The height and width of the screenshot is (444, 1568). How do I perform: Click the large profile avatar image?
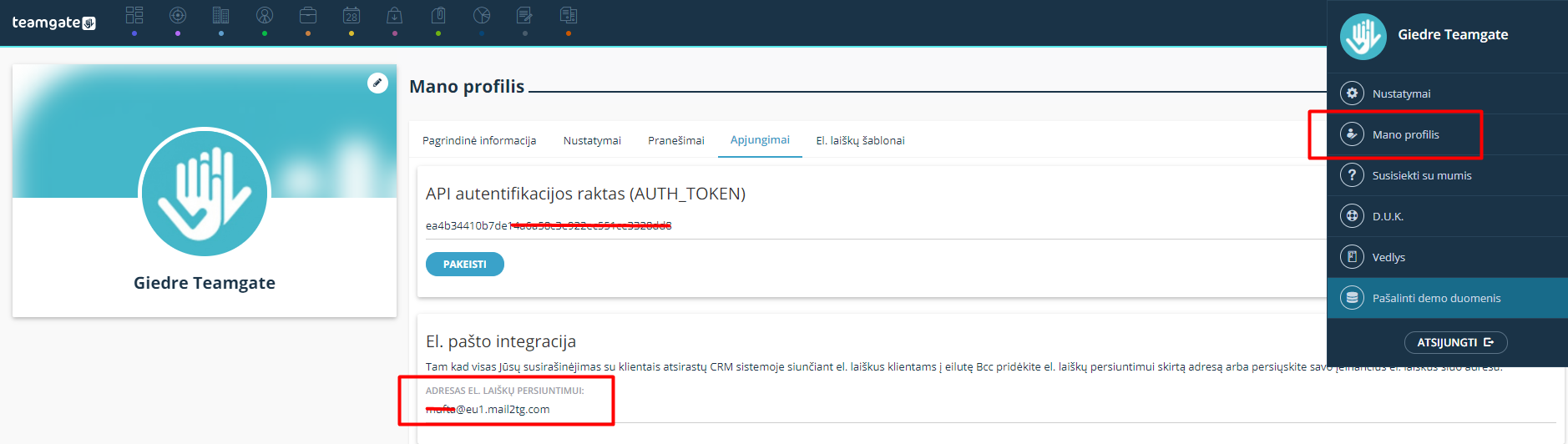[205, 193]
